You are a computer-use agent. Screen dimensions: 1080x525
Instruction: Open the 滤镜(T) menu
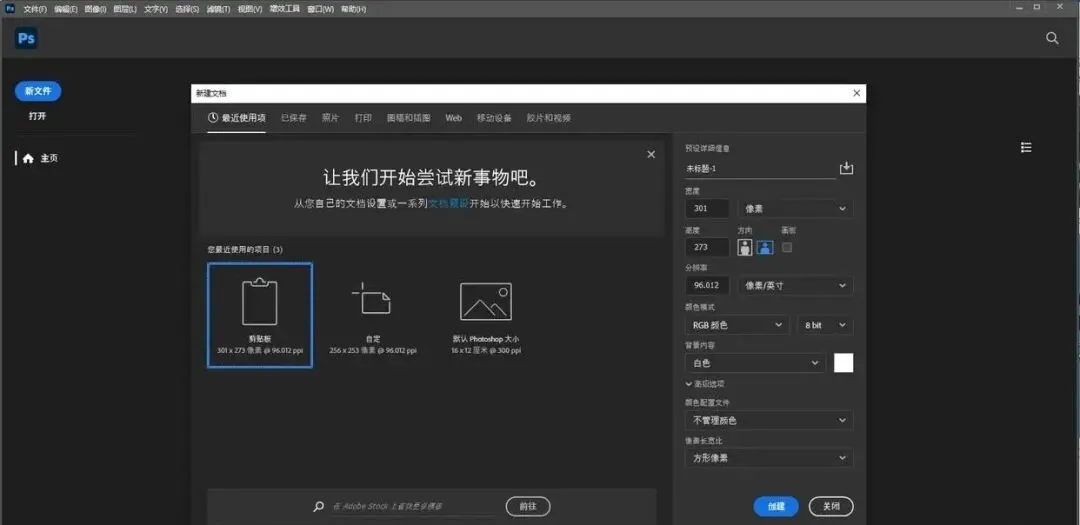pos(218,9)
